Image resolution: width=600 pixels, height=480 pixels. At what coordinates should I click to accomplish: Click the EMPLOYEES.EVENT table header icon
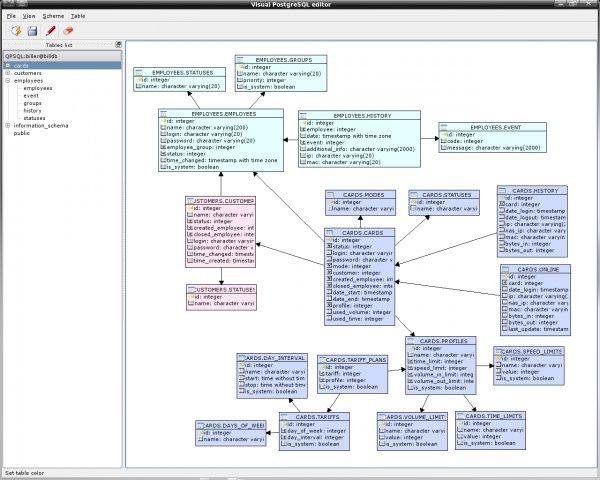pyautogui.click(x=441, y=127)
